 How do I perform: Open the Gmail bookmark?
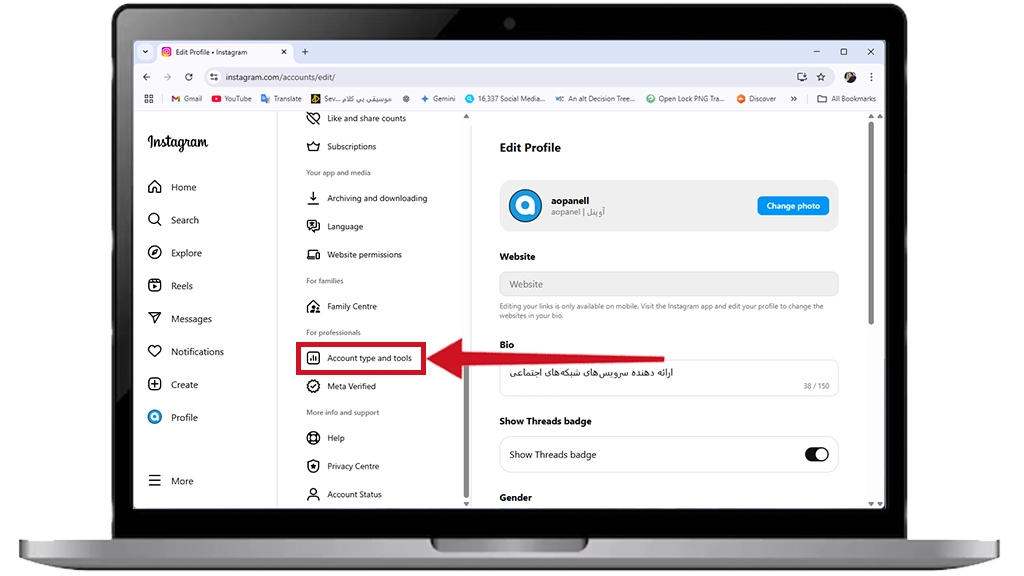pos(187,99)
